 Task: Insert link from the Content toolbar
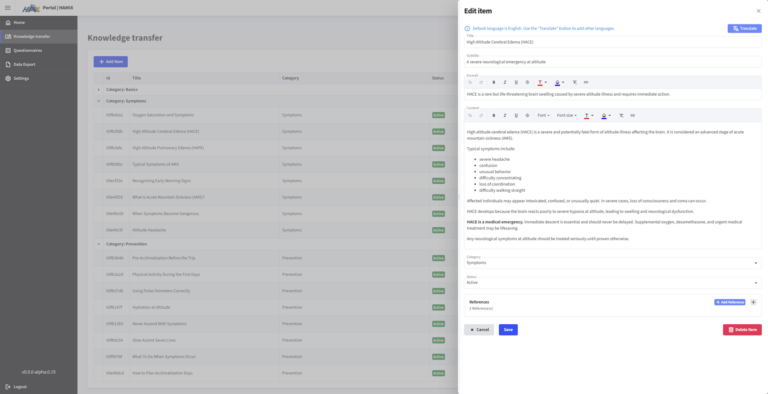click(x=632, y=116)
